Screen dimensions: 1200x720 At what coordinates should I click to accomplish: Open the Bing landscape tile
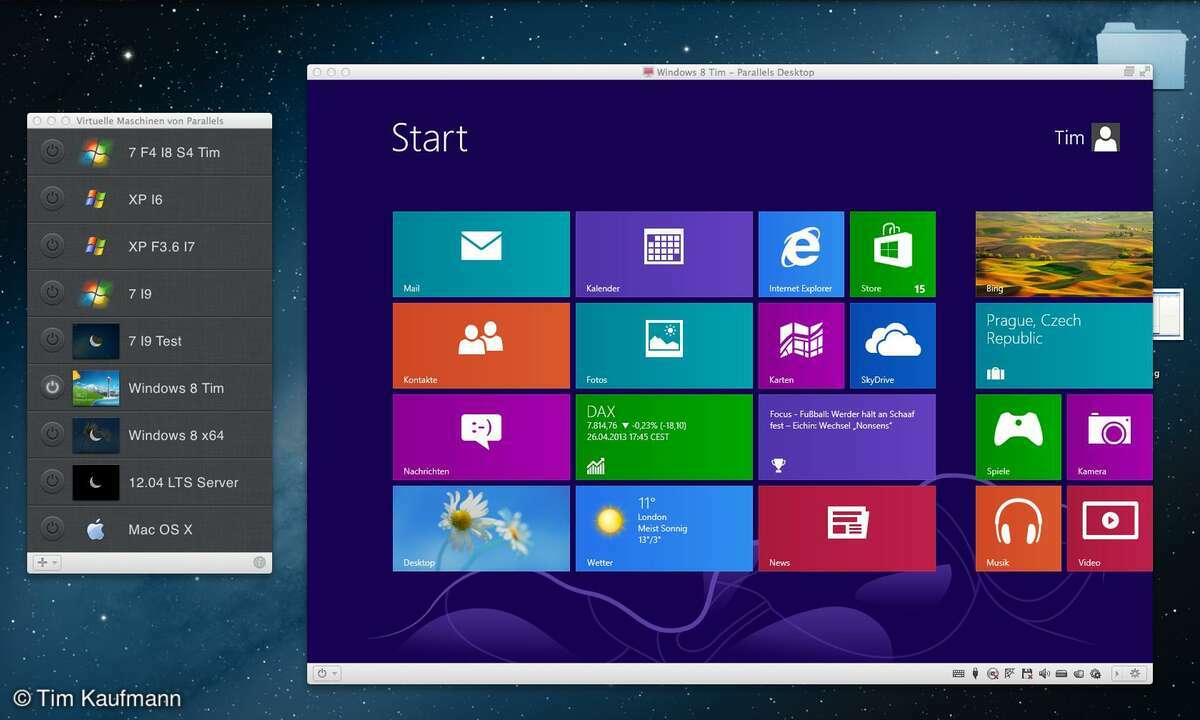(1064, 254)
